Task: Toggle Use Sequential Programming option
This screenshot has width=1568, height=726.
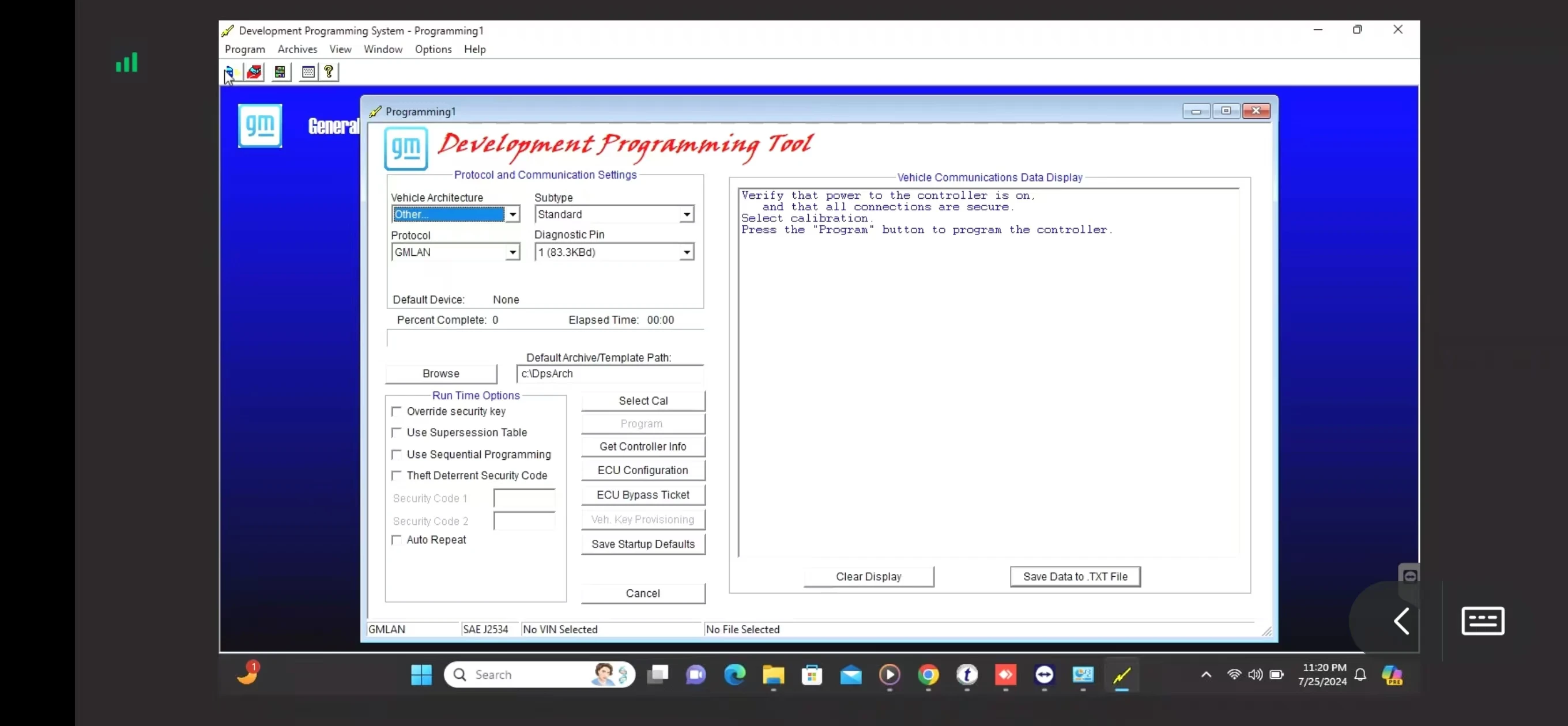Action: pos(396,455)
